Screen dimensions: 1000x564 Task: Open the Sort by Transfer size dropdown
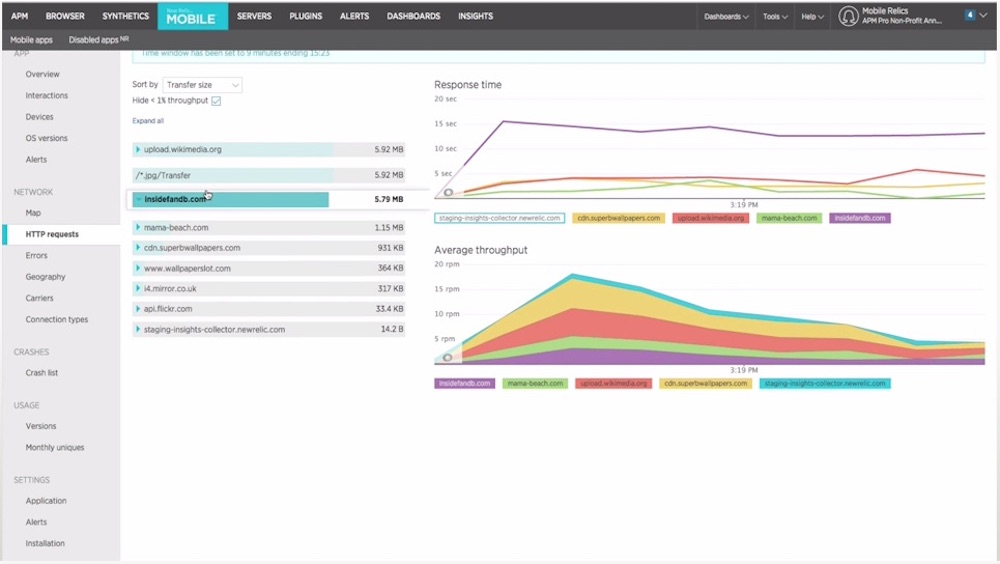point(203,85)
